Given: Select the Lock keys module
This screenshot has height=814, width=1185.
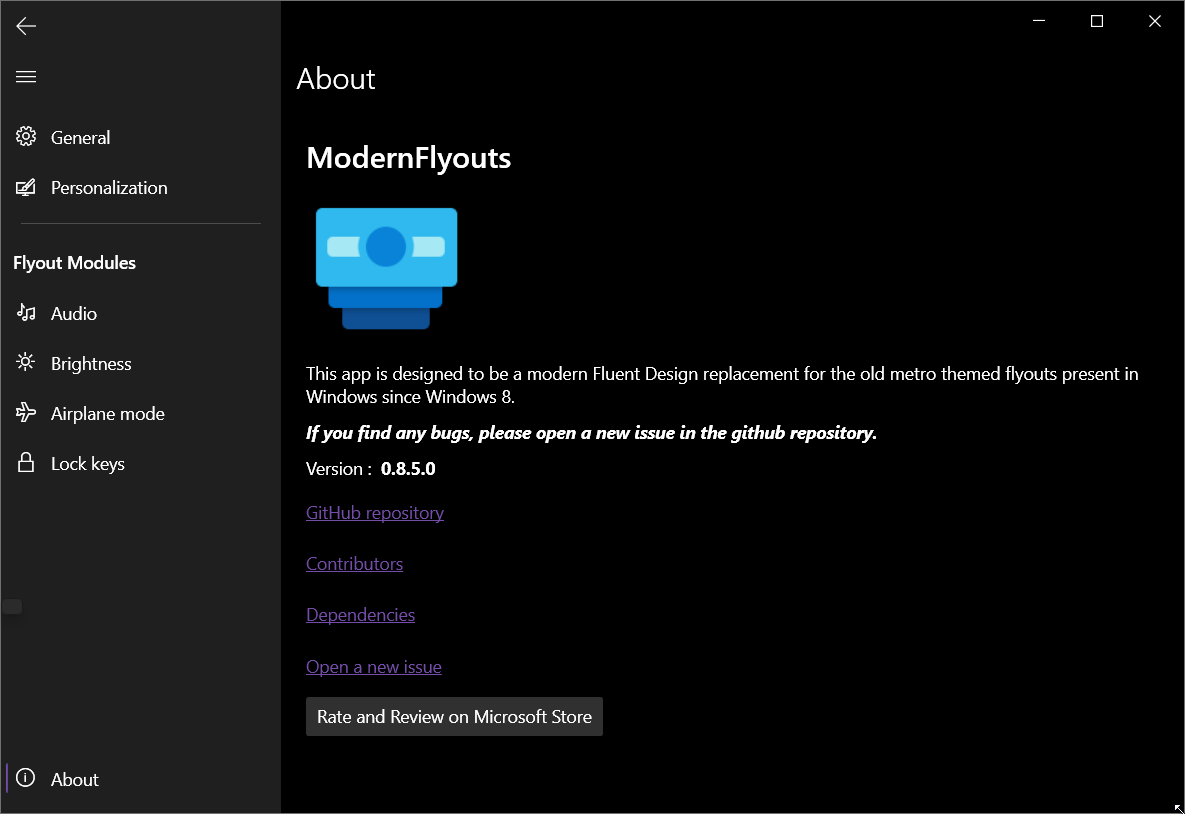Looking at the screenshot, I should coord(141,463).
